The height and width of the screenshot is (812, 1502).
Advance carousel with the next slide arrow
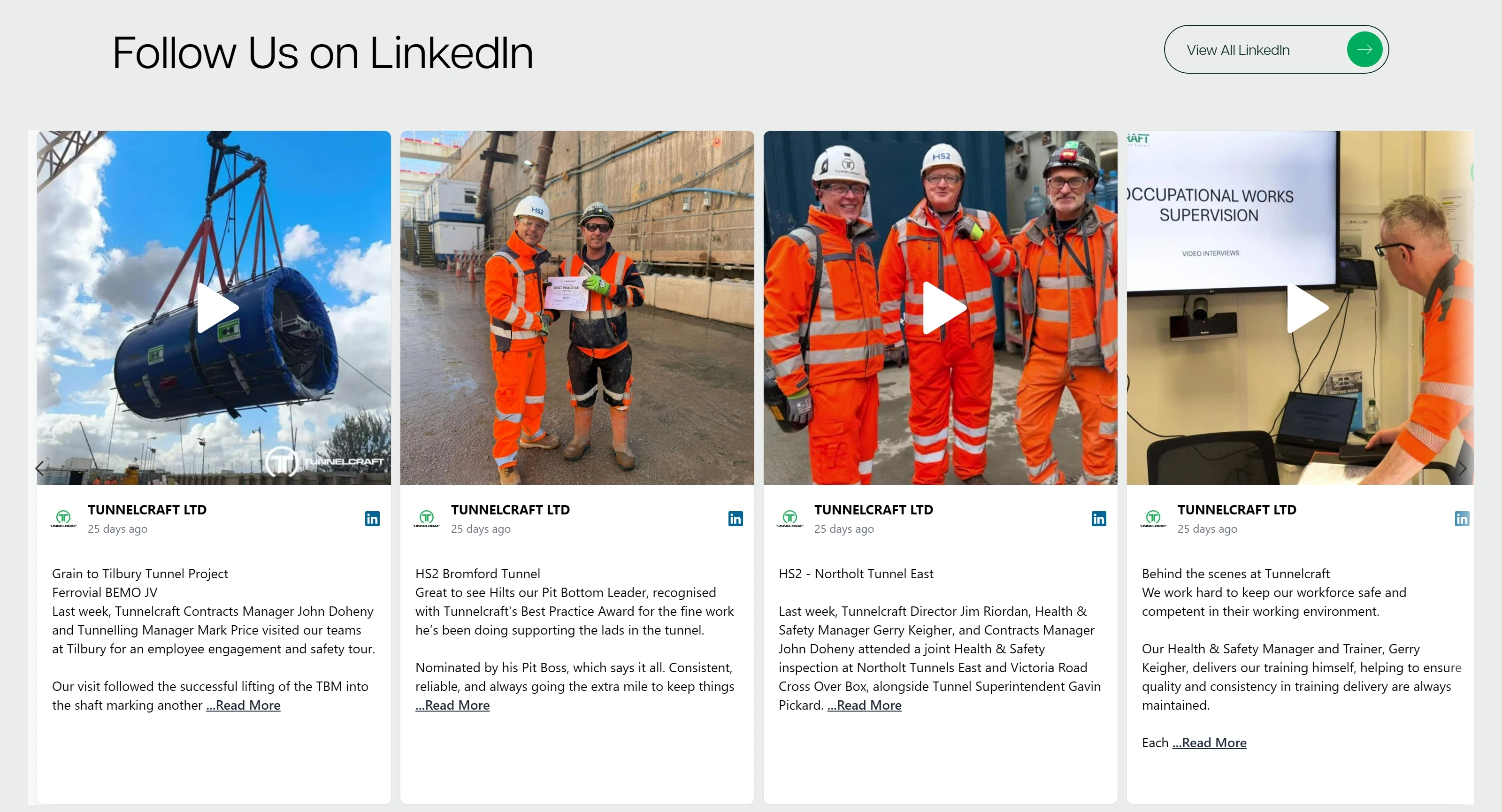pyautogui.click(x=1463, y=468)
